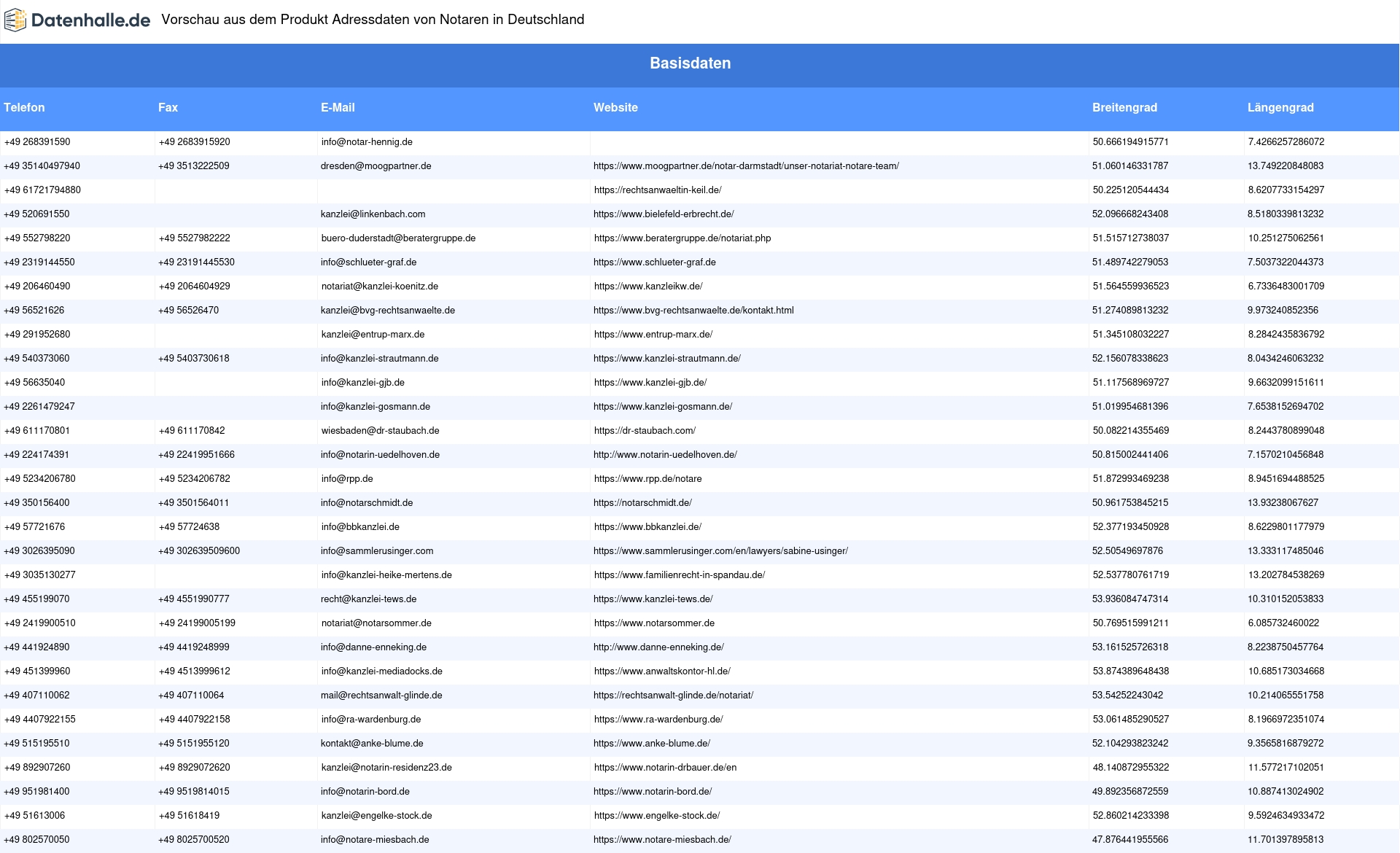
Task: Select phone number +49 407110062
Action: pos(36,696)
